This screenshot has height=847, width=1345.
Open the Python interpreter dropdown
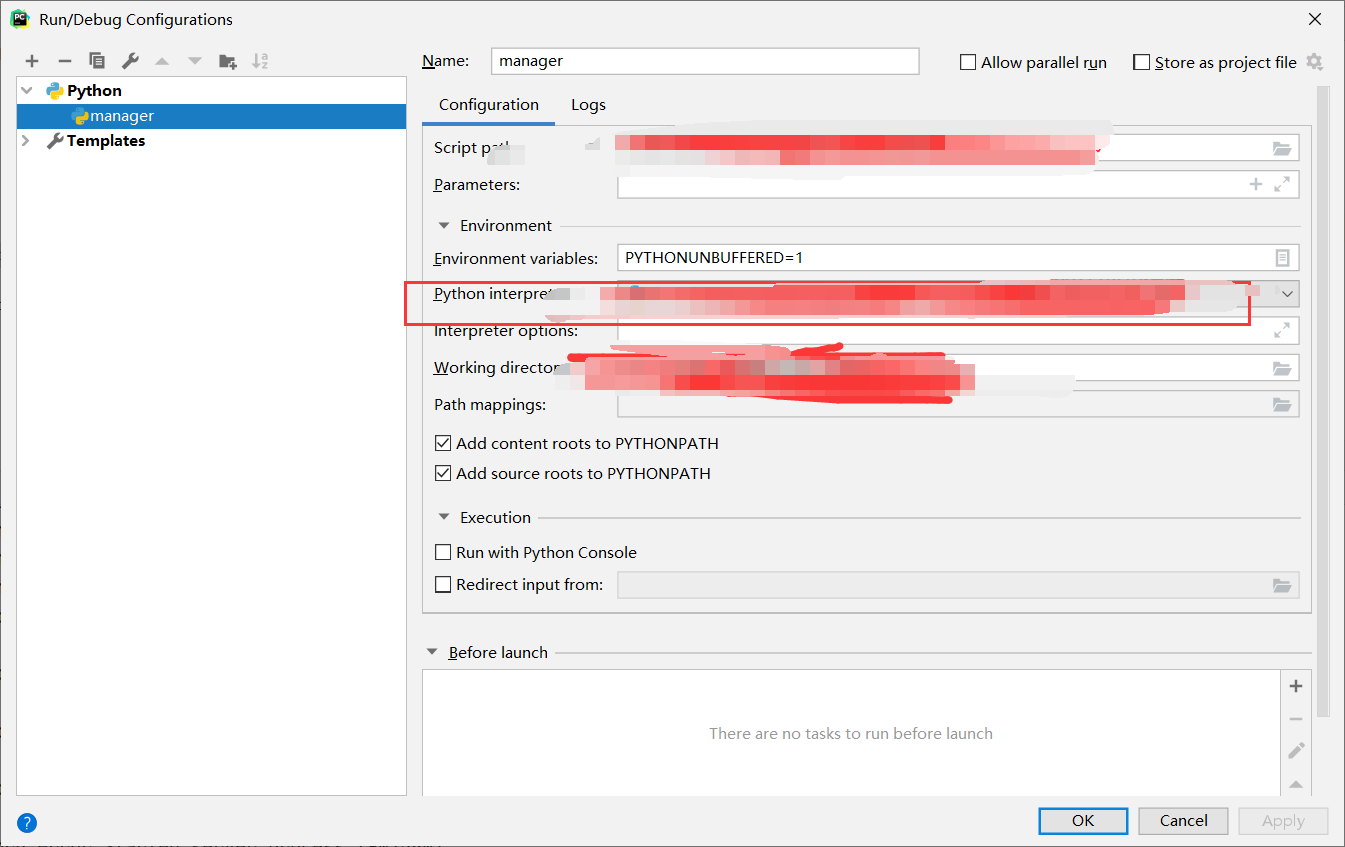click(1287, 294)
